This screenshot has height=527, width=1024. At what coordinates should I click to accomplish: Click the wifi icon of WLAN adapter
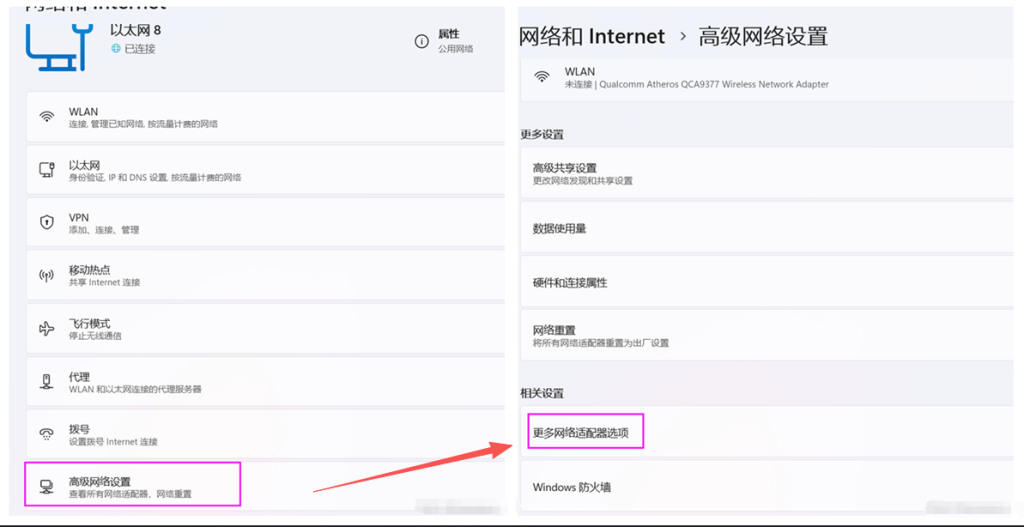[541, 76]
